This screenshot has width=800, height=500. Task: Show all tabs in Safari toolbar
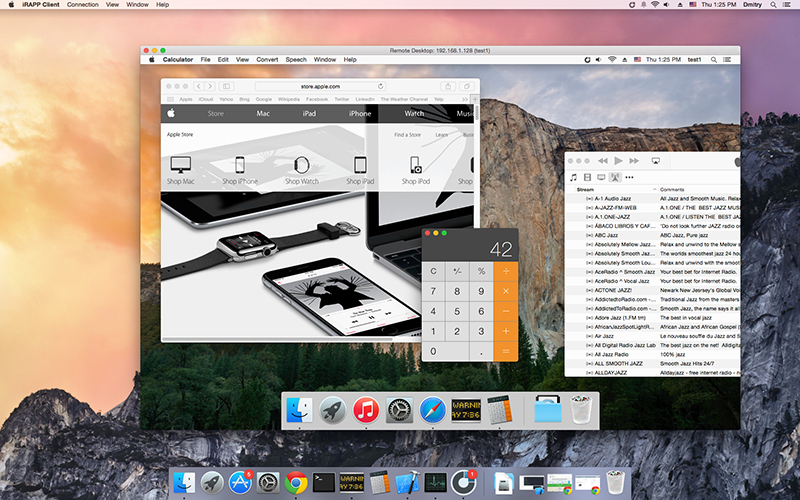(466, 86)
